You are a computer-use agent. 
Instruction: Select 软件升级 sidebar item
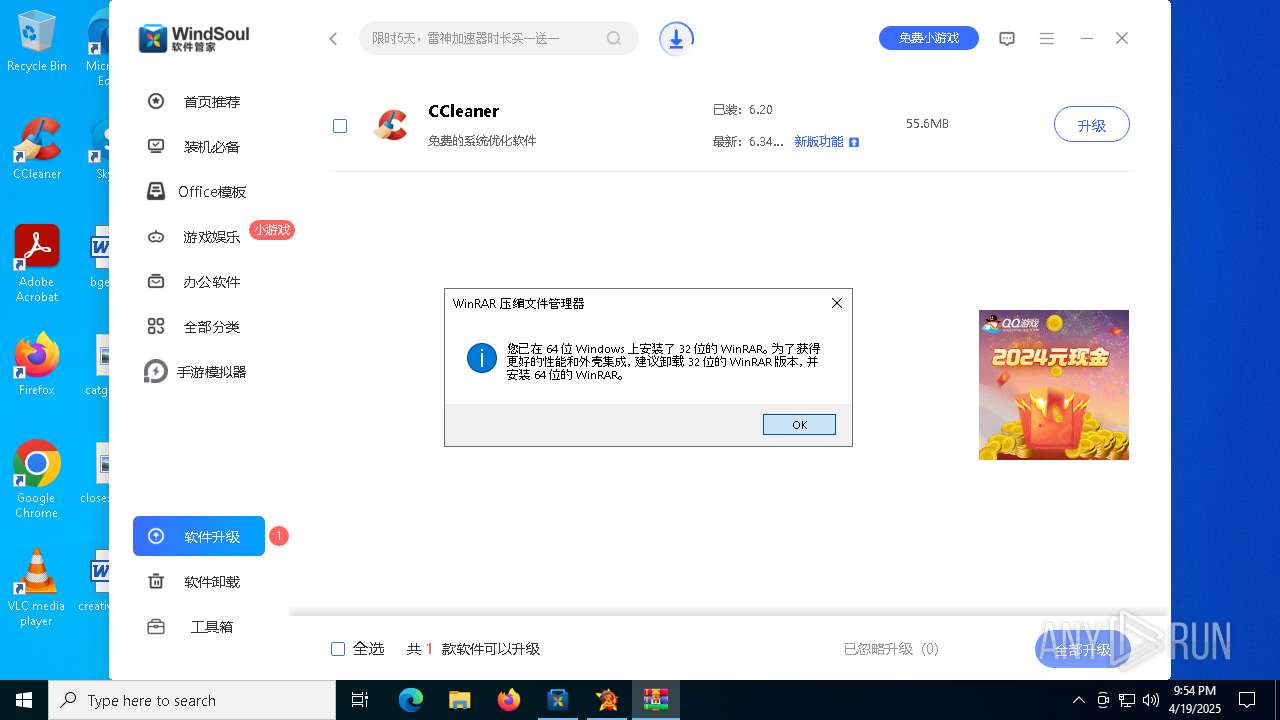(199, 536)
